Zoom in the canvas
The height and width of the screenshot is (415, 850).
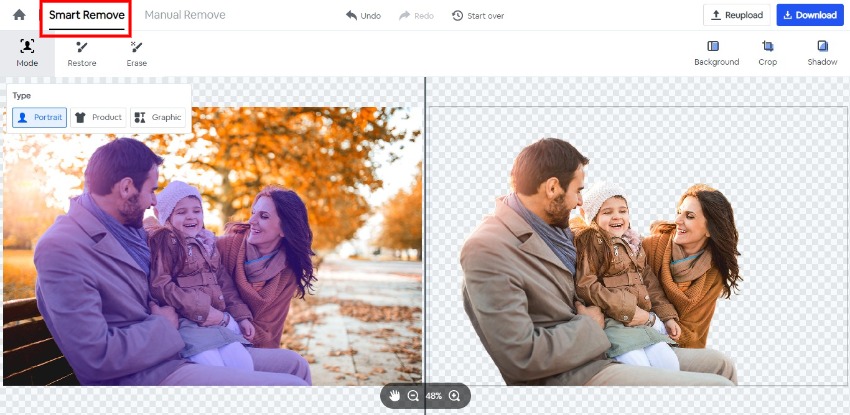[454, 396]
